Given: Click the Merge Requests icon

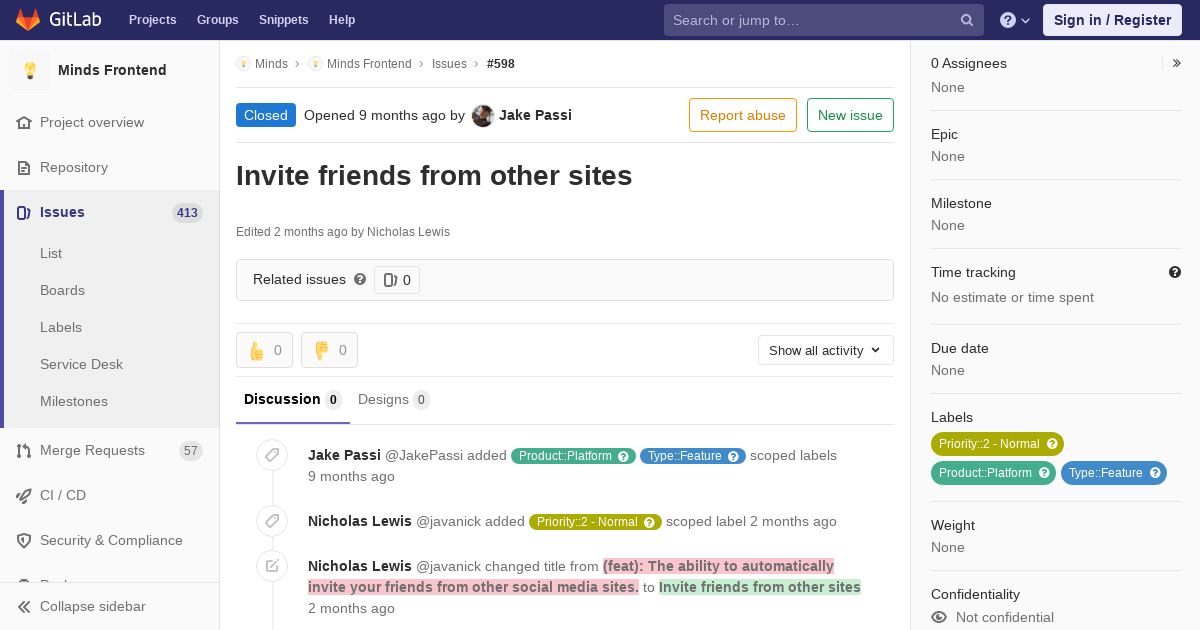Looking at the screenshot, I should click(x=24, y=451).
